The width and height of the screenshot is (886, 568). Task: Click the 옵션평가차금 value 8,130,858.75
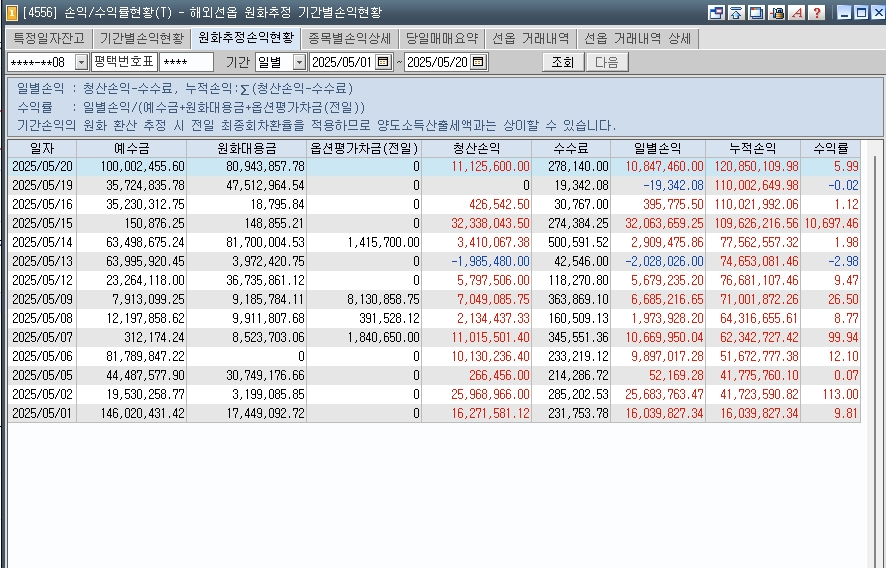[x=383, y=299]
